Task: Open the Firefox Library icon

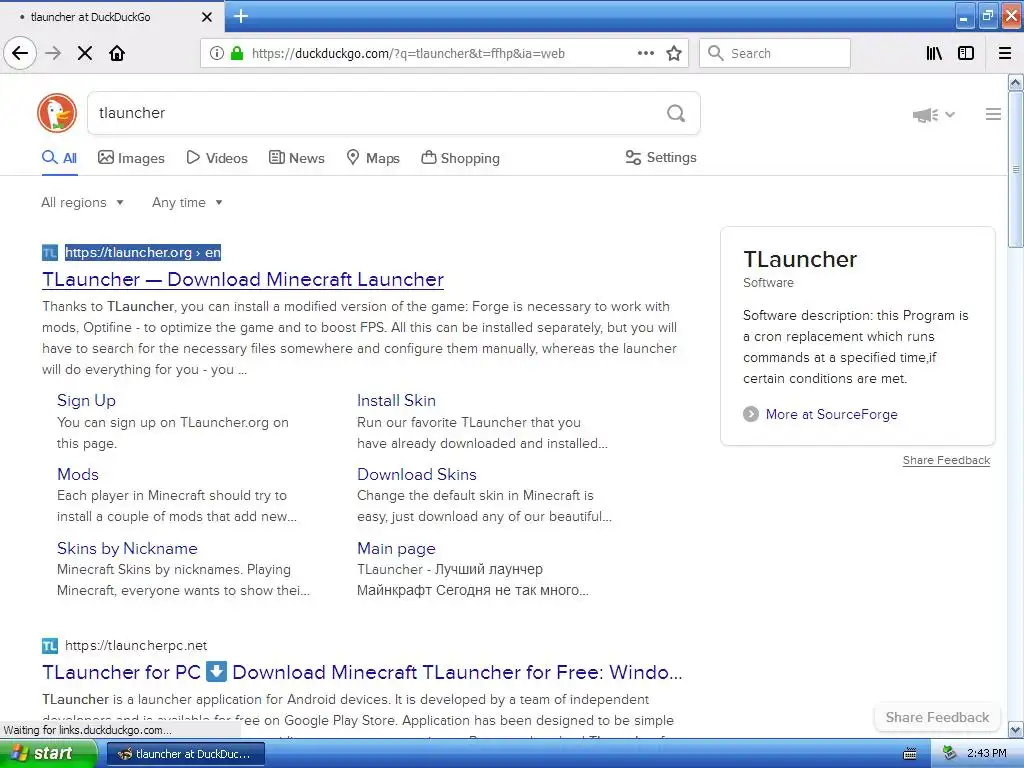Action: (934, 53)
